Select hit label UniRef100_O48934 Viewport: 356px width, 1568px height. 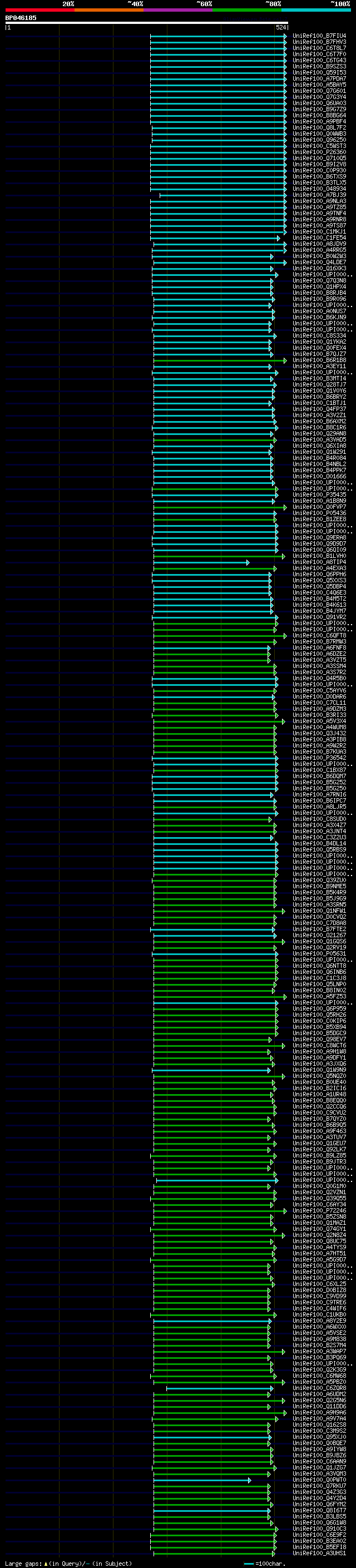(319, 189)
